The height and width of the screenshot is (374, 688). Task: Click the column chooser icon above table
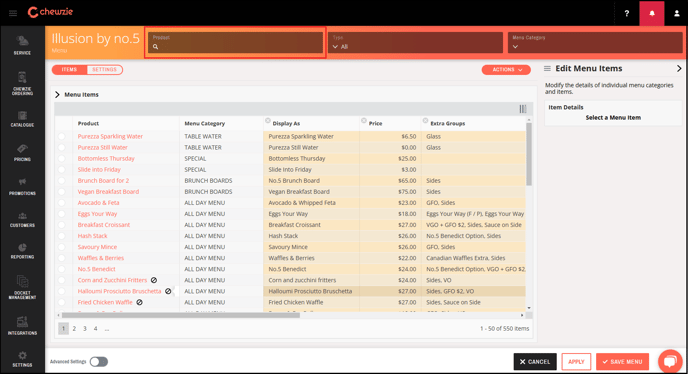523,109
